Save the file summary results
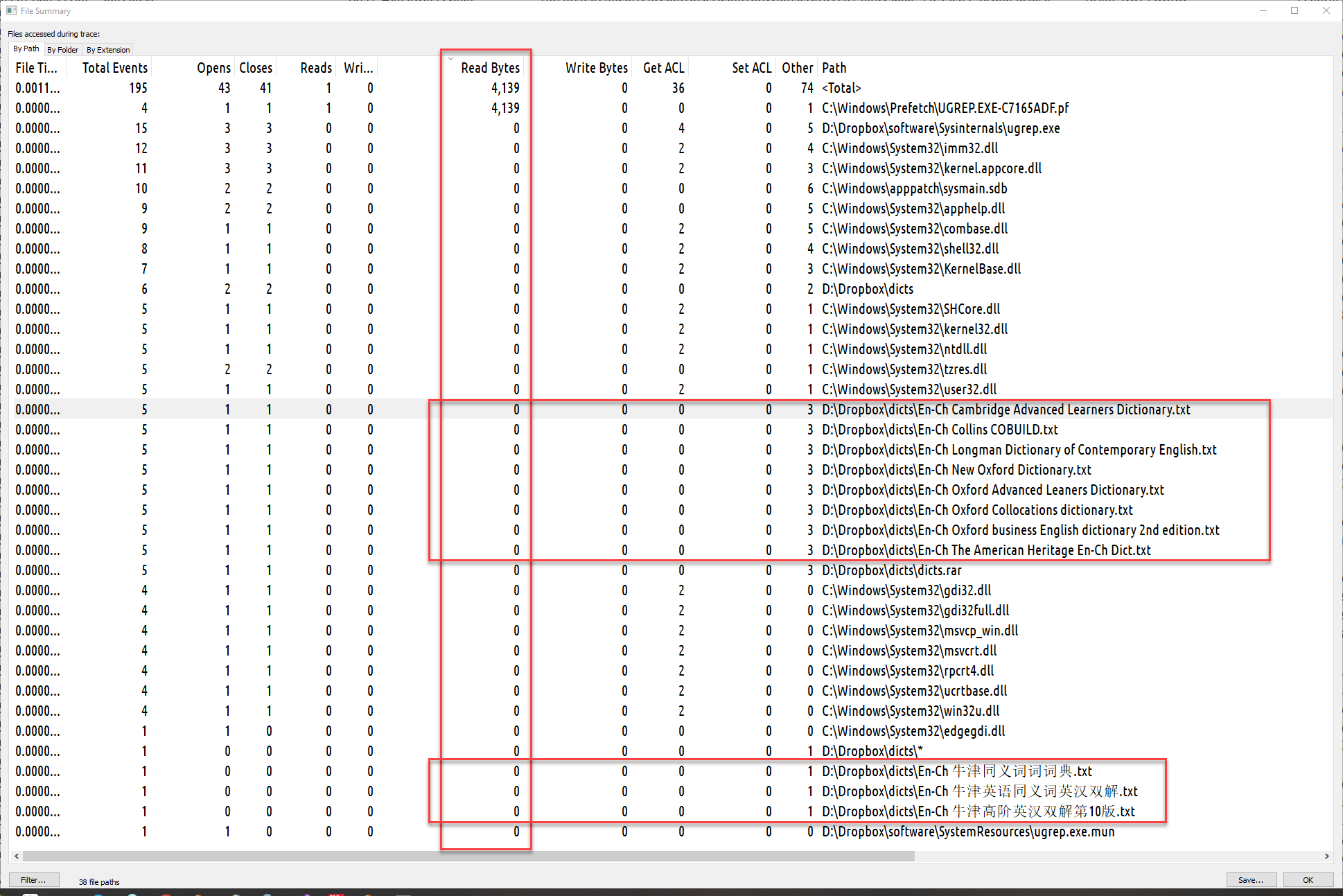The height and width of the screenshot is (896, 1343). (x=1252, y=879)
